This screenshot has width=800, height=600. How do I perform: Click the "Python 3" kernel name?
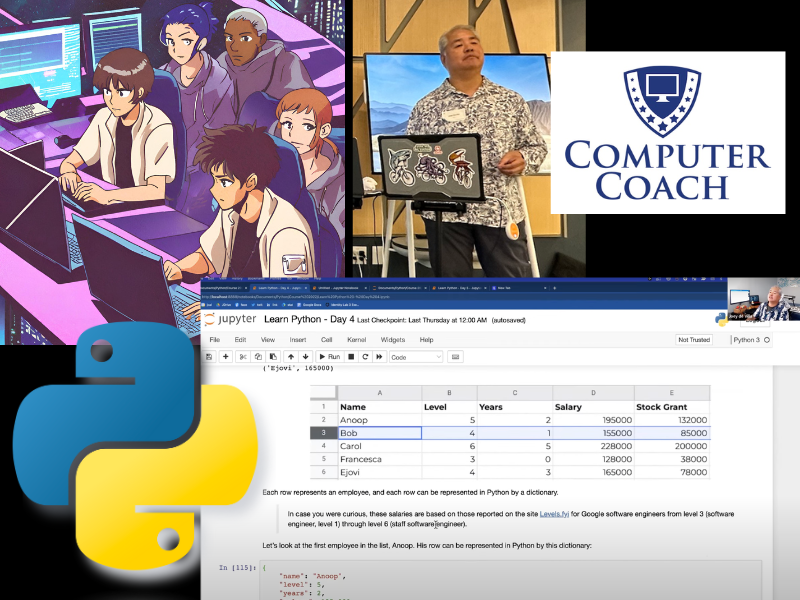pyautogui.click(x=746, y=340)
